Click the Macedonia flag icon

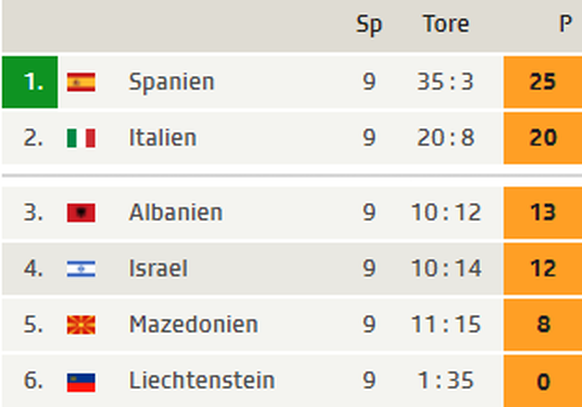pyautogui.click(x=81, y=325)
